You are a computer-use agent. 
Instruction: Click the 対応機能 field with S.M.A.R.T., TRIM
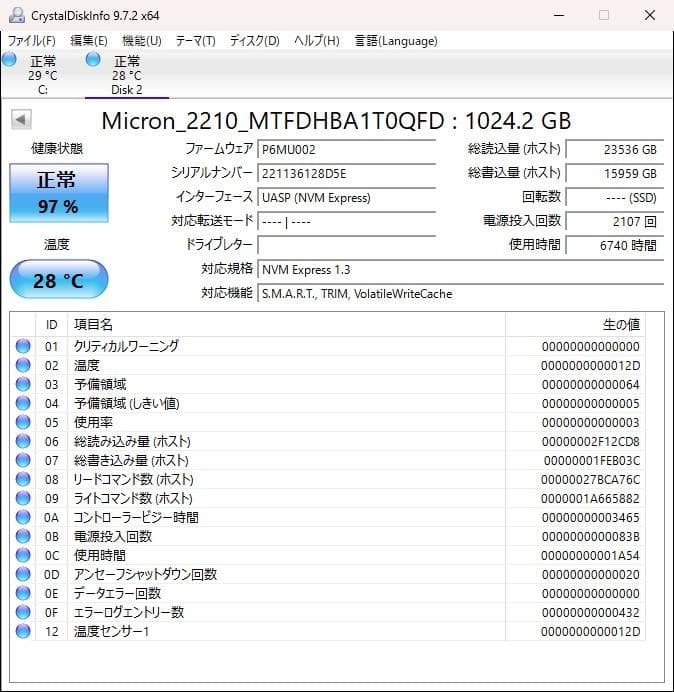[461, 293]
